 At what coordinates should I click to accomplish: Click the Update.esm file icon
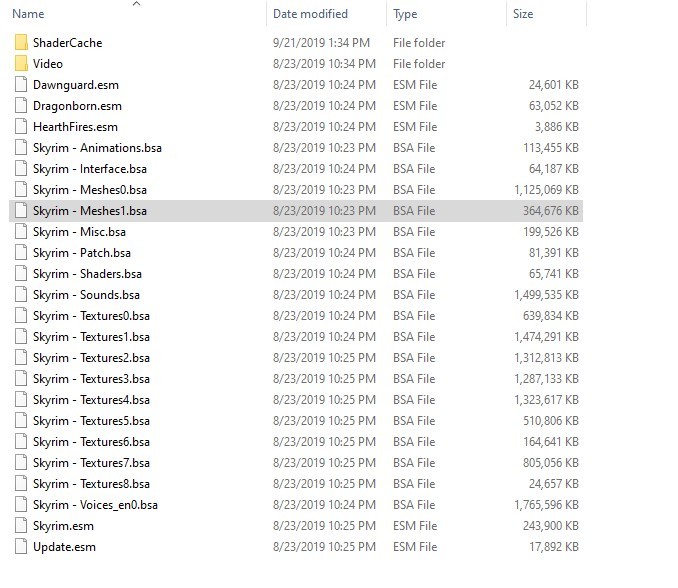(x=21, y=547)
